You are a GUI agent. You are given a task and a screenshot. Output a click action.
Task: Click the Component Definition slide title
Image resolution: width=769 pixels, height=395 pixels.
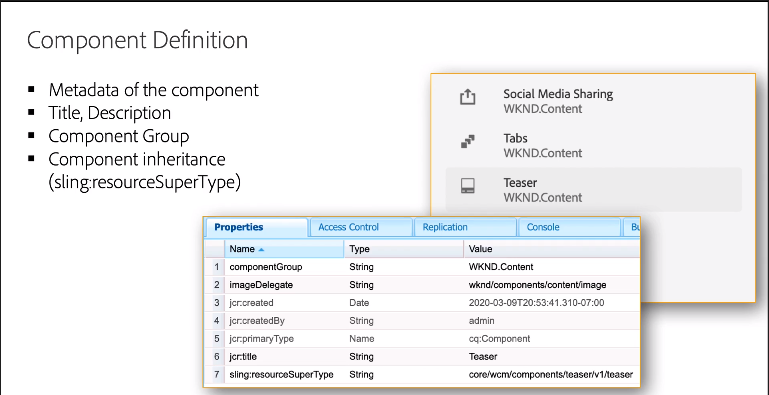coord(137,41)
